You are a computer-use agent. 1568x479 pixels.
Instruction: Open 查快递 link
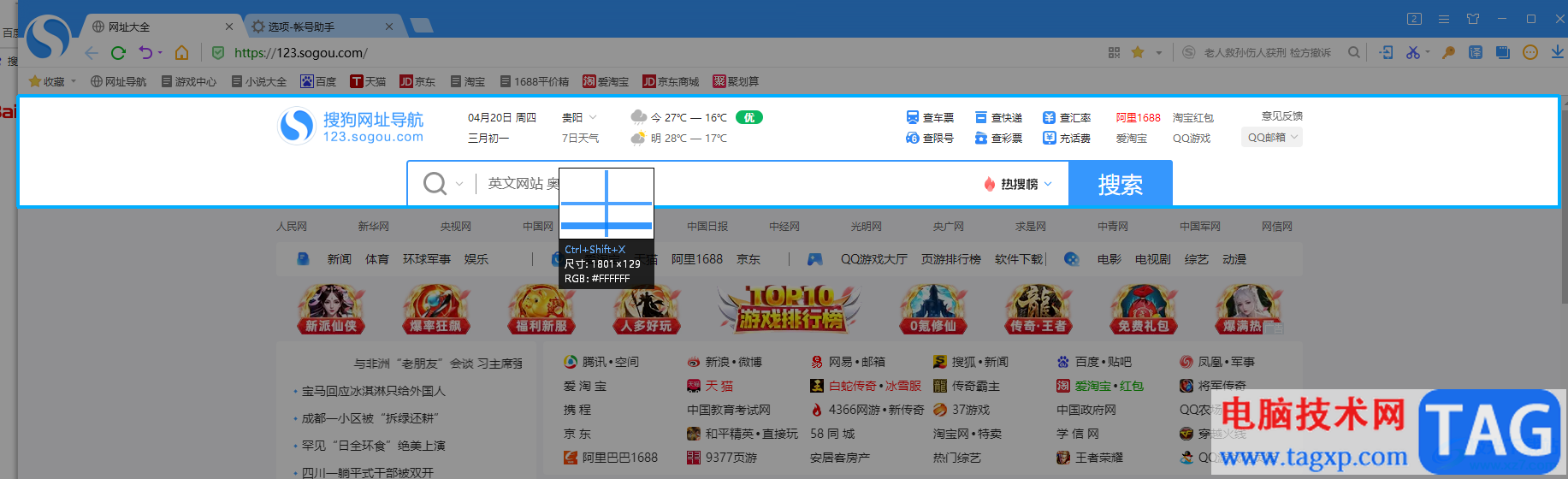[x=998, y=117]
